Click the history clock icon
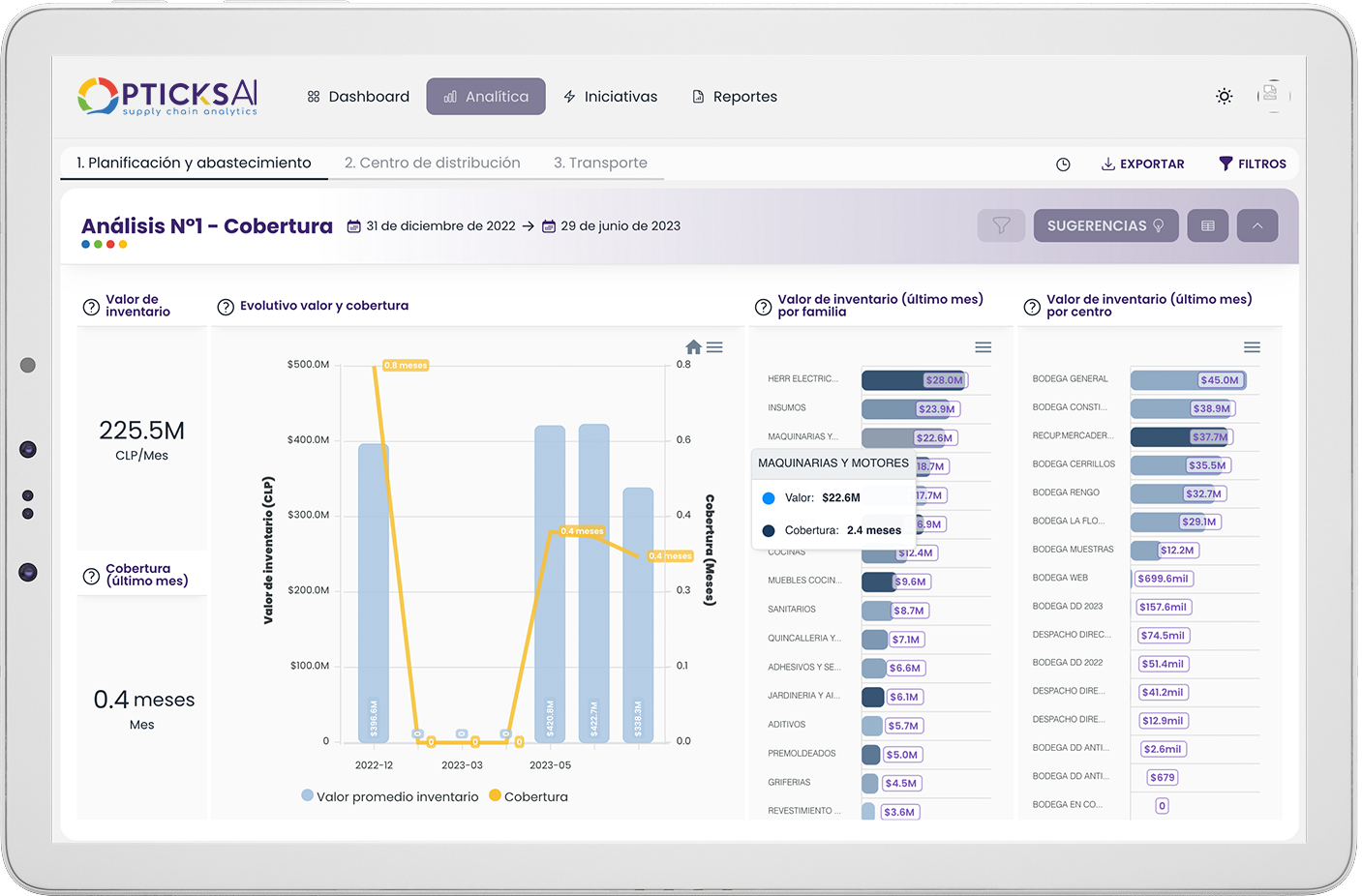 pyautogui.click(x=1063, y=164)
